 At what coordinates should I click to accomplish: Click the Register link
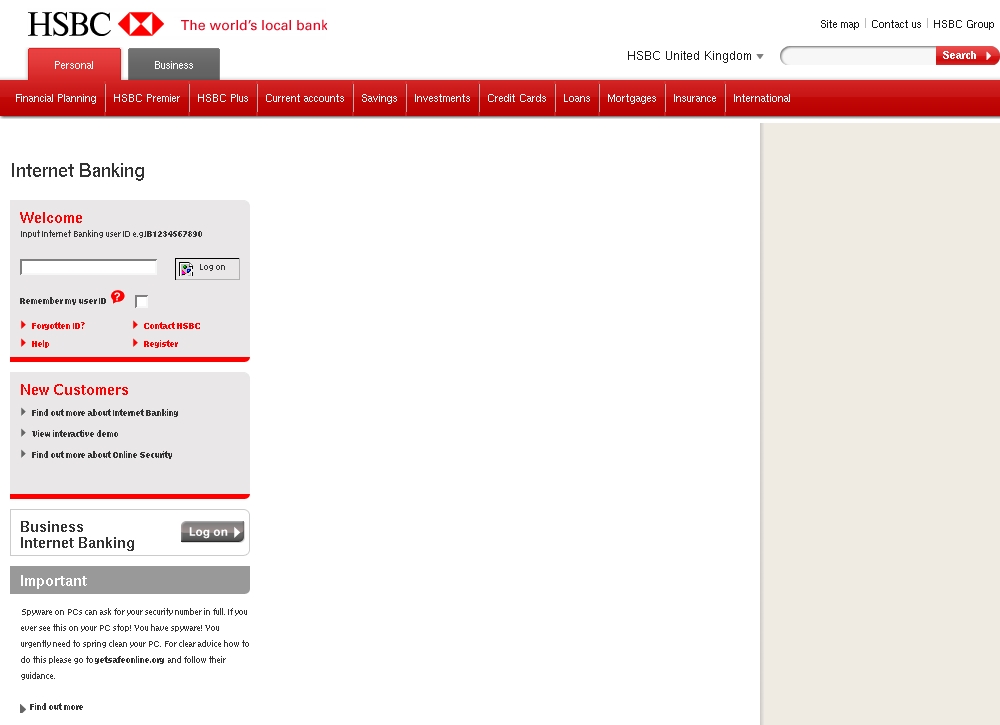161,344
